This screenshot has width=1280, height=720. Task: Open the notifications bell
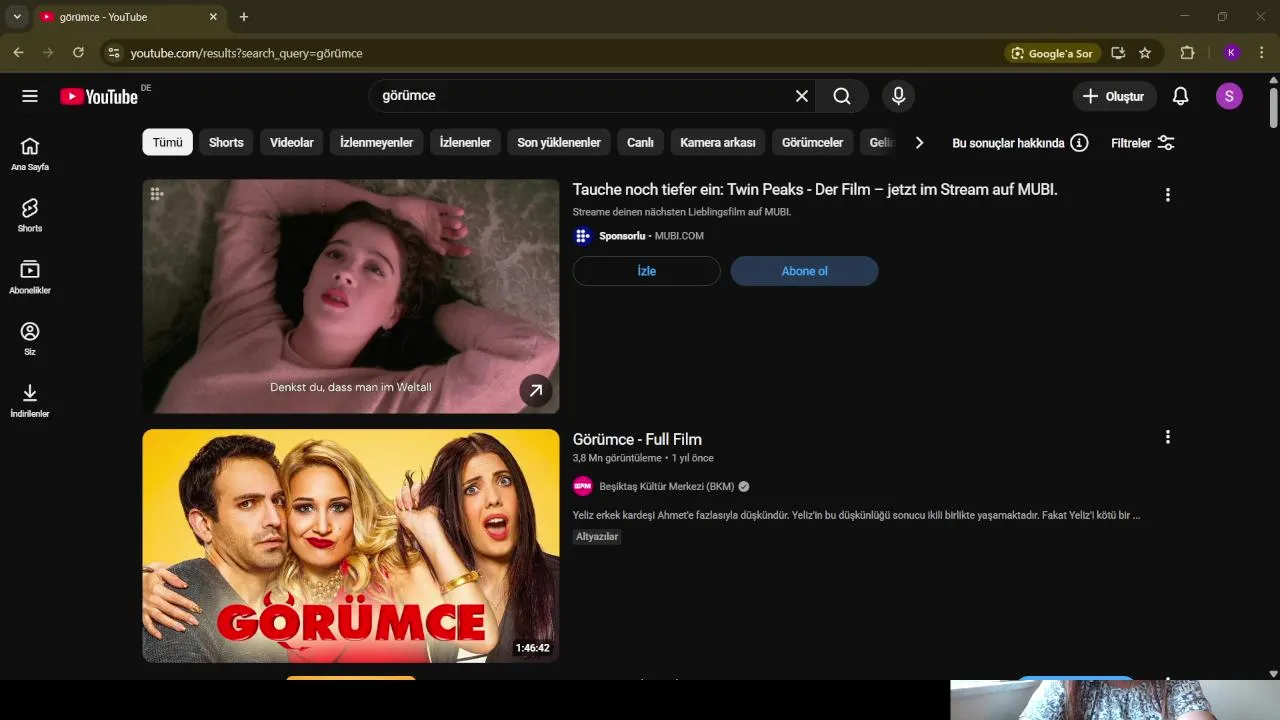[x=1180, y=96]
